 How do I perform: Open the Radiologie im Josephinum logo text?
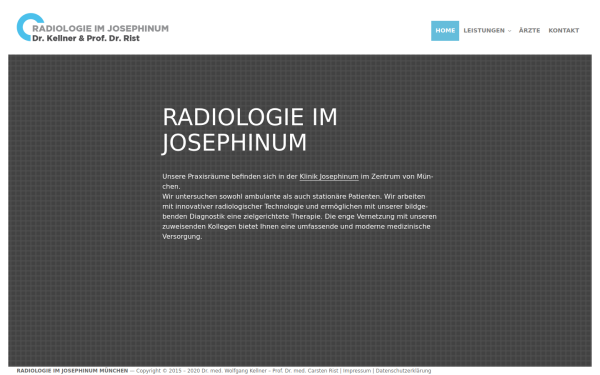(x=100, y=29)
